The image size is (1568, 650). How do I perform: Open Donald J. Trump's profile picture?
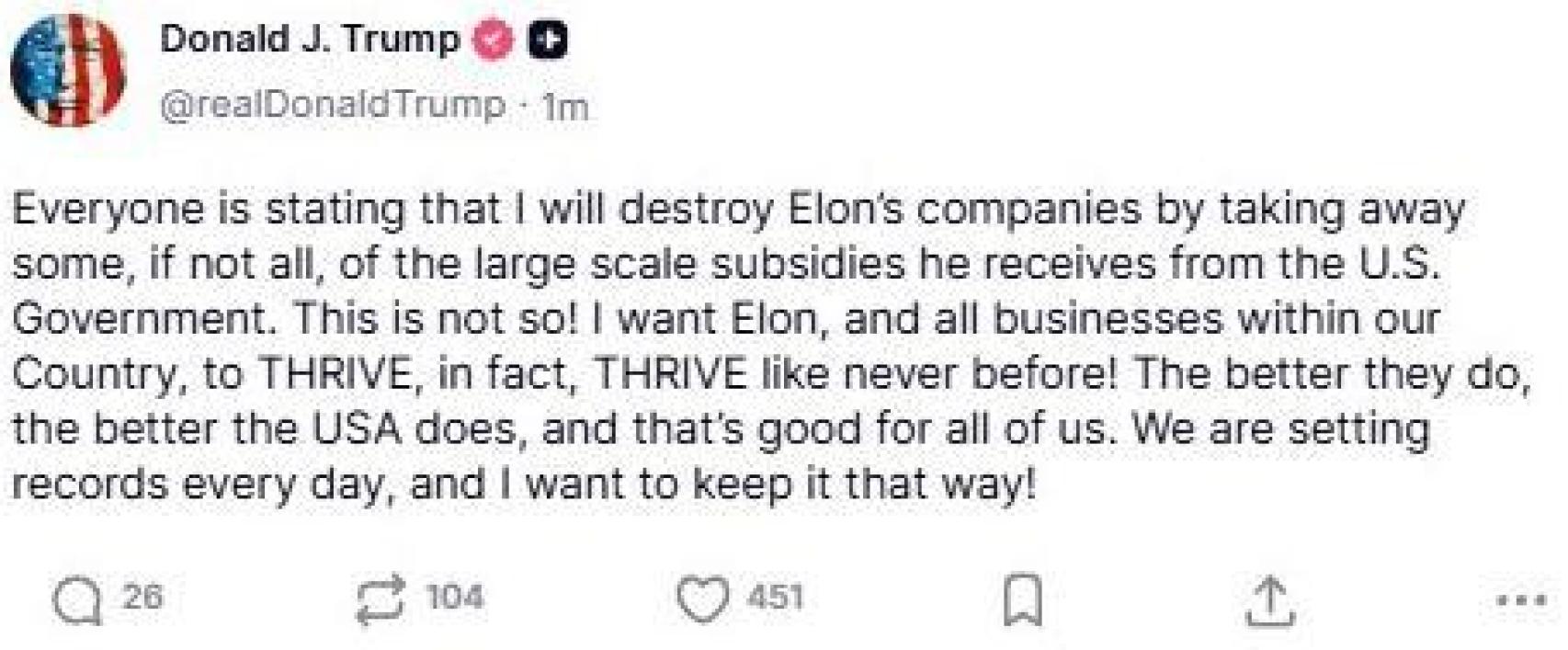(68, 70)
